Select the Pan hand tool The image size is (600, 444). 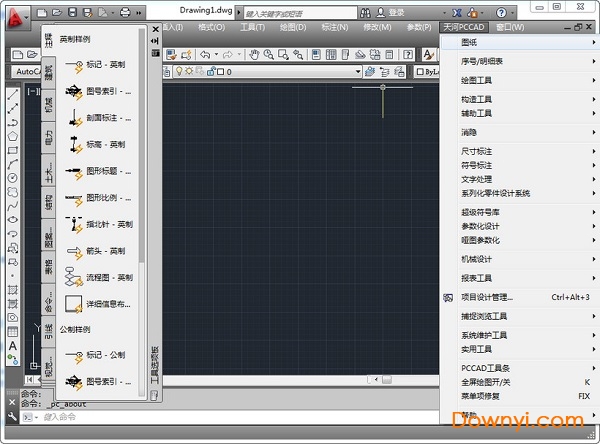click(254, 55)
